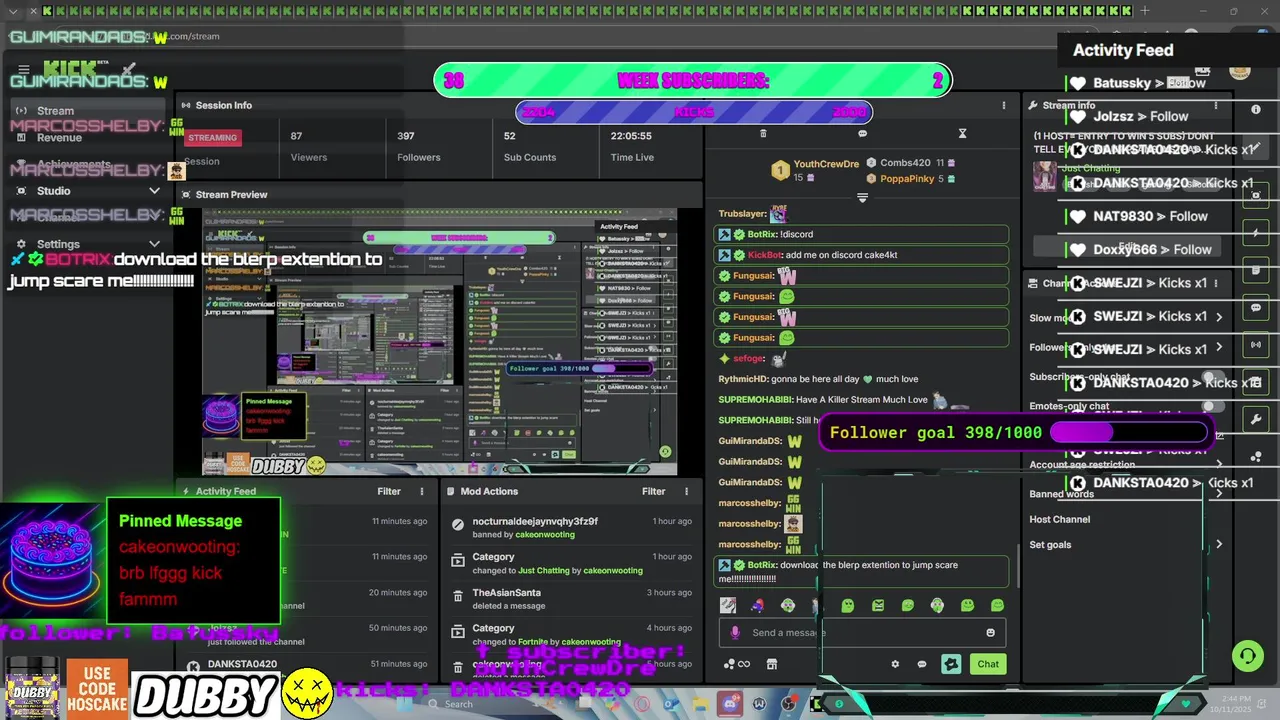The height and width of the screenshot is (720, 1280).
Task: Collapse the chat leaderboard arrow
Action: pyautogui.click(x=862, y=198)
